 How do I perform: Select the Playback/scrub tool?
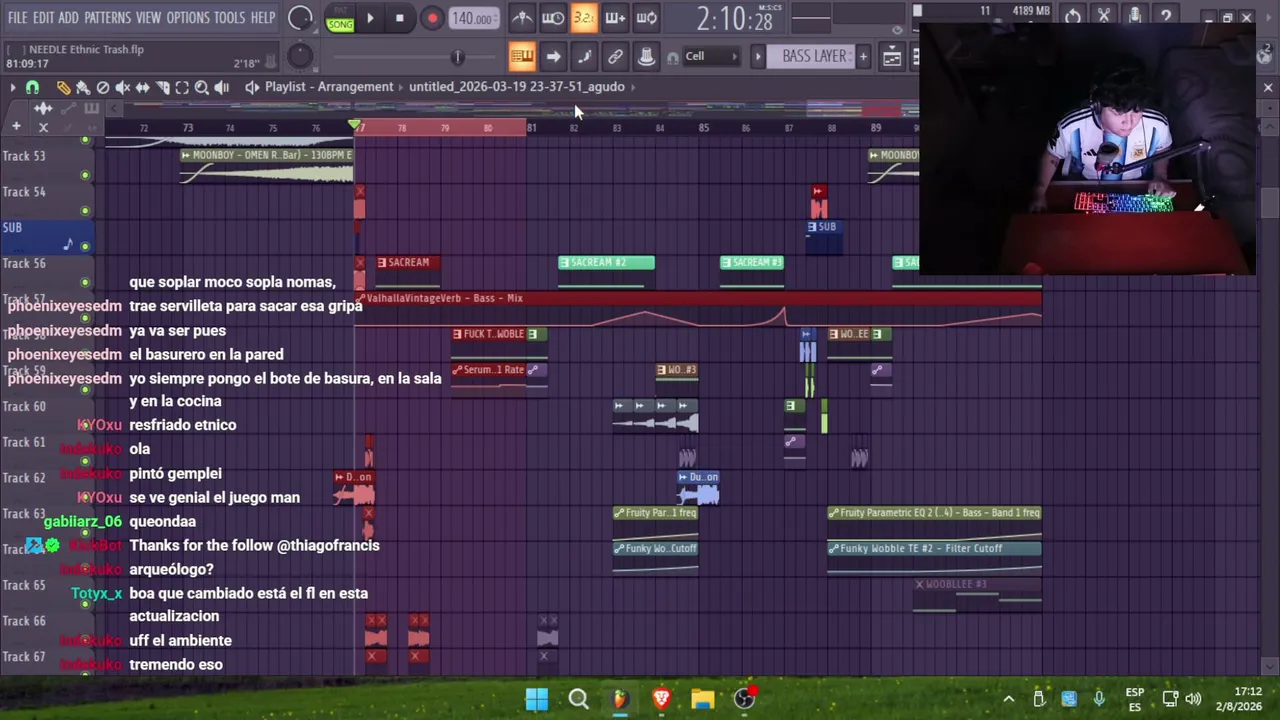tap(221, 88)
